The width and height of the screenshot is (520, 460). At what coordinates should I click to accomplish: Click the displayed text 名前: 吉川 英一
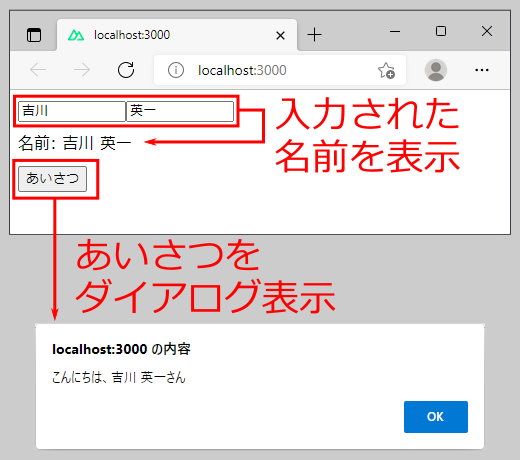75,143
